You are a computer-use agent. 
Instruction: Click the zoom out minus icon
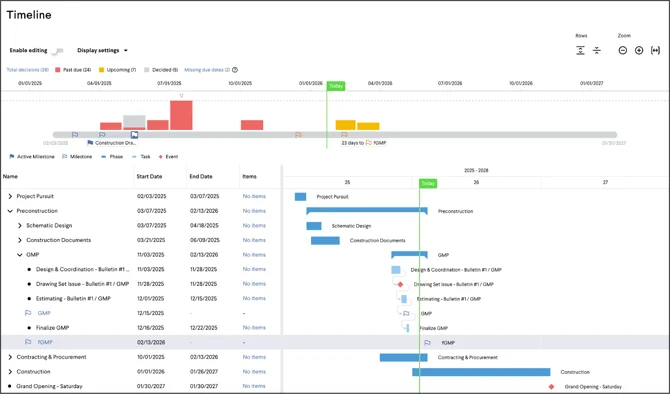[623, 50]
